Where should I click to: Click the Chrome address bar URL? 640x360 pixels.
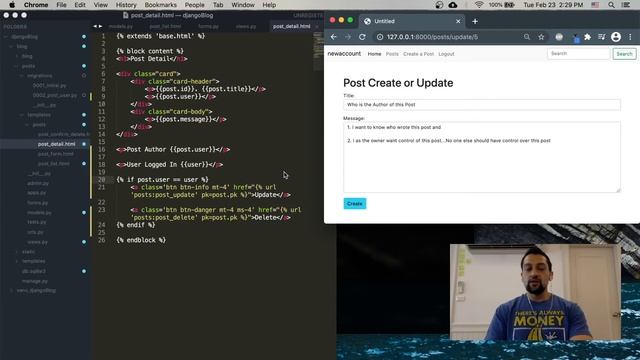(432, 37)
